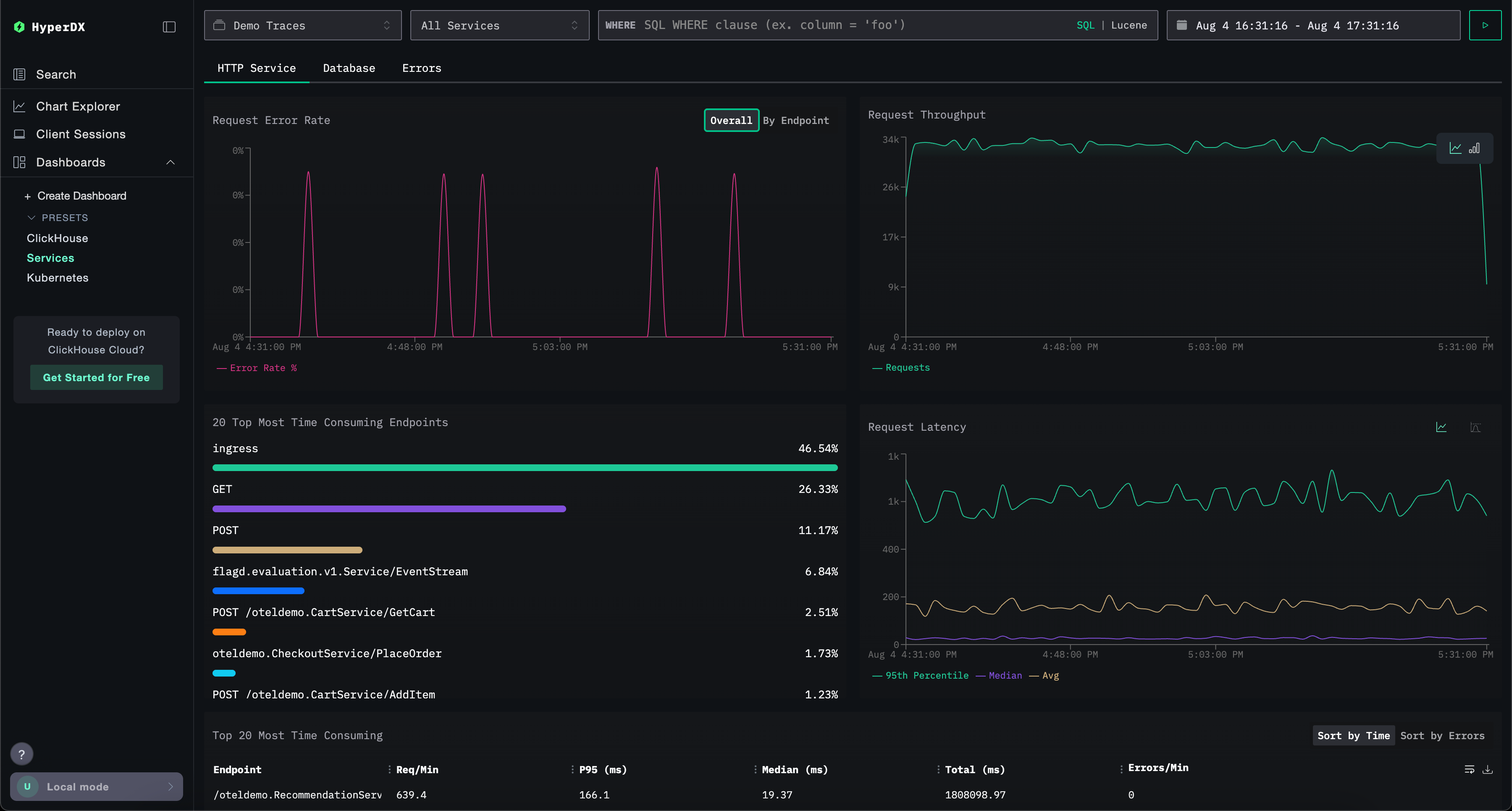Open the All Services dropdown
The height and width of the screenshot is (811, 1512).
pyautogui.click(x=499, y=25)
